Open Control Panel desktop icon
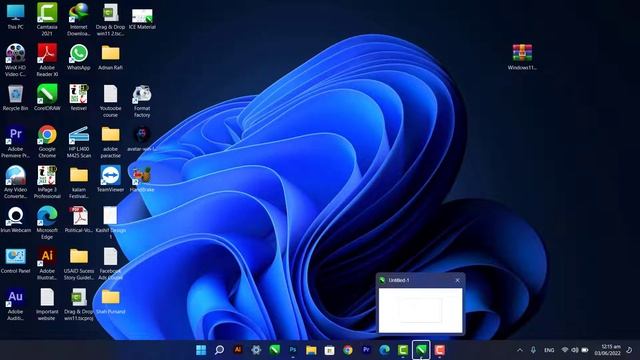 [x=16, y=260]
